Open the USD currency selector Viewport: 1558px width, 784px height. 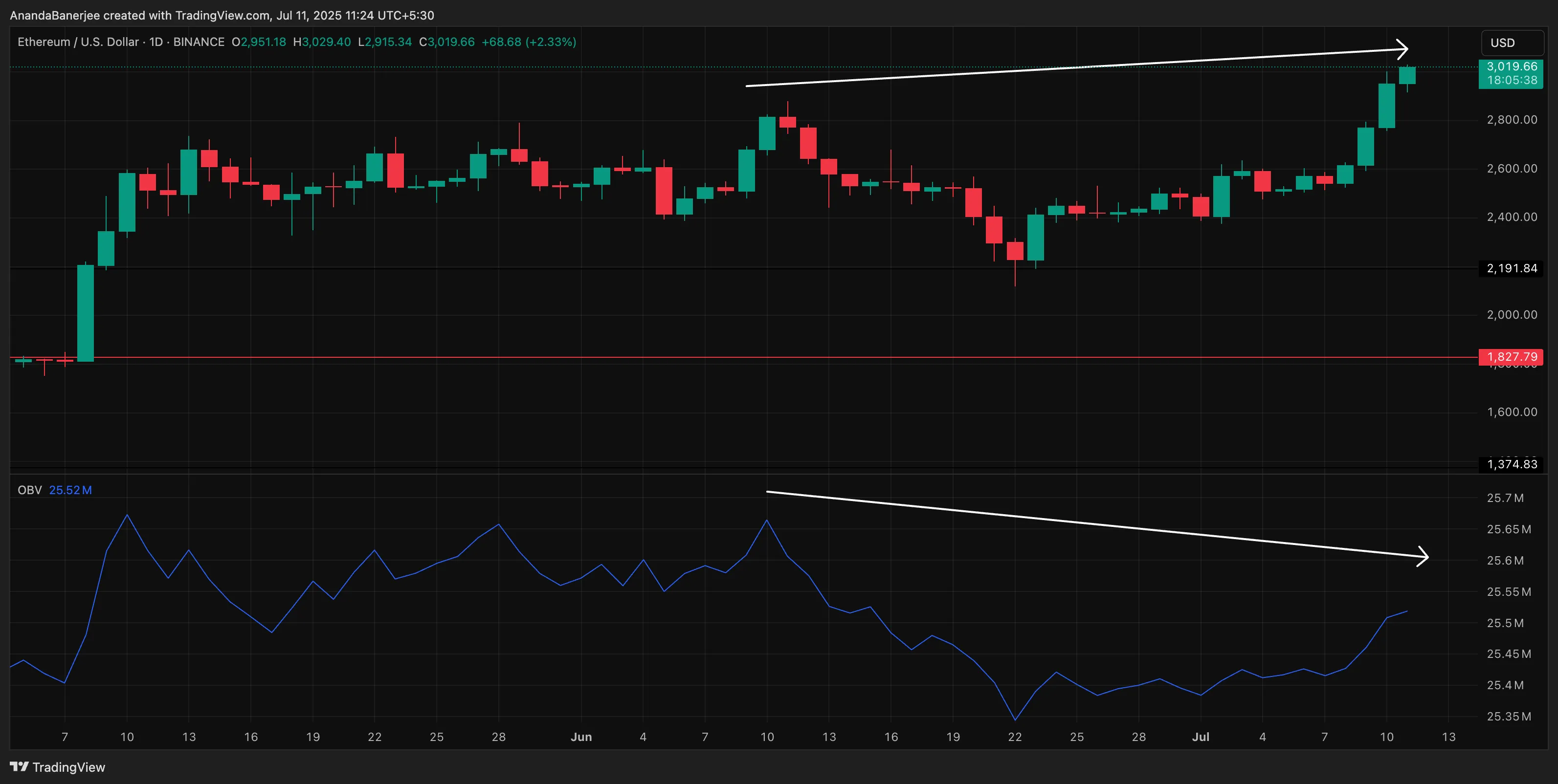[x=1512, y=43]
